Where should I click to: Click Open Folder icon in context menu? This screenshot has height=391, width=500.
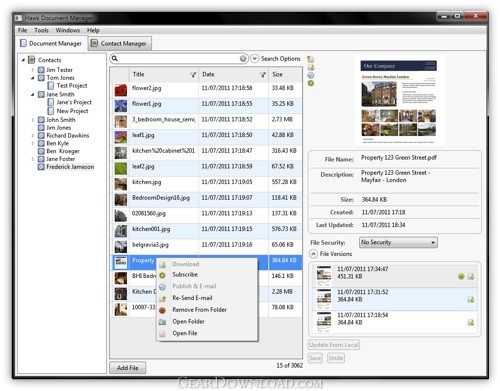click(162, 322)
